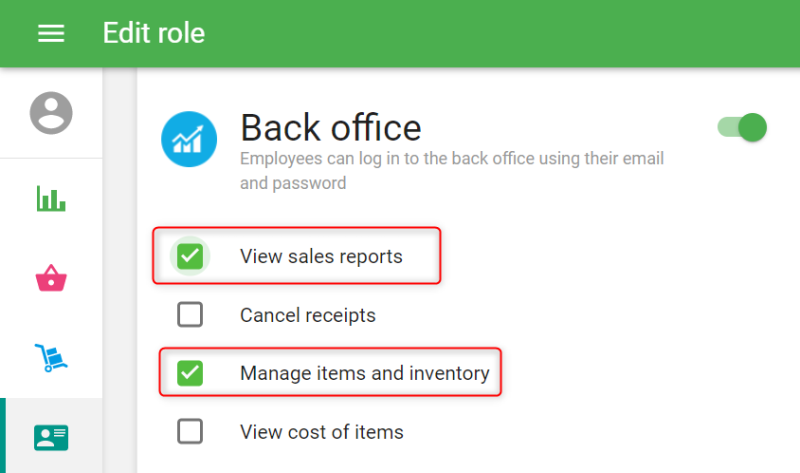Click the 'View cost of items' label
The image size is (800, 473).
pos(322,433)
